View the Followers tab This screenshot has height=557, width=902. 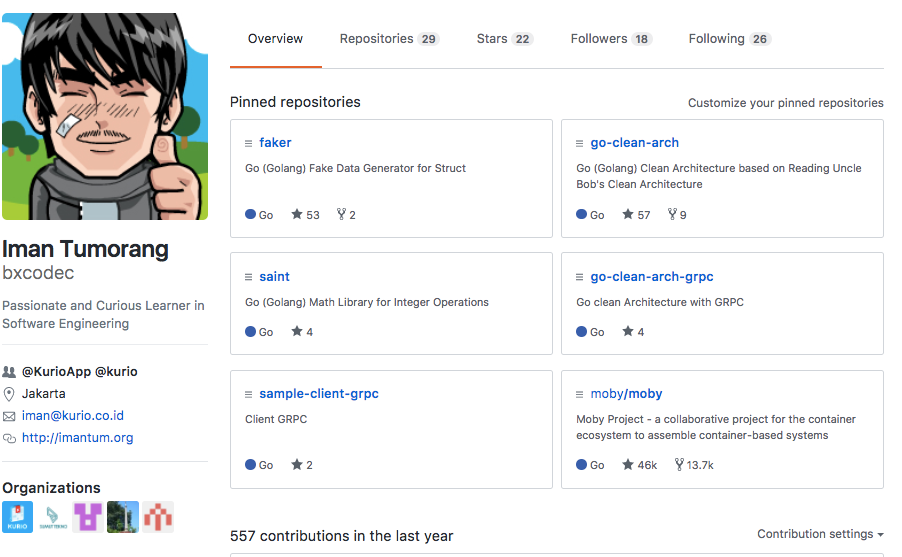610,39
